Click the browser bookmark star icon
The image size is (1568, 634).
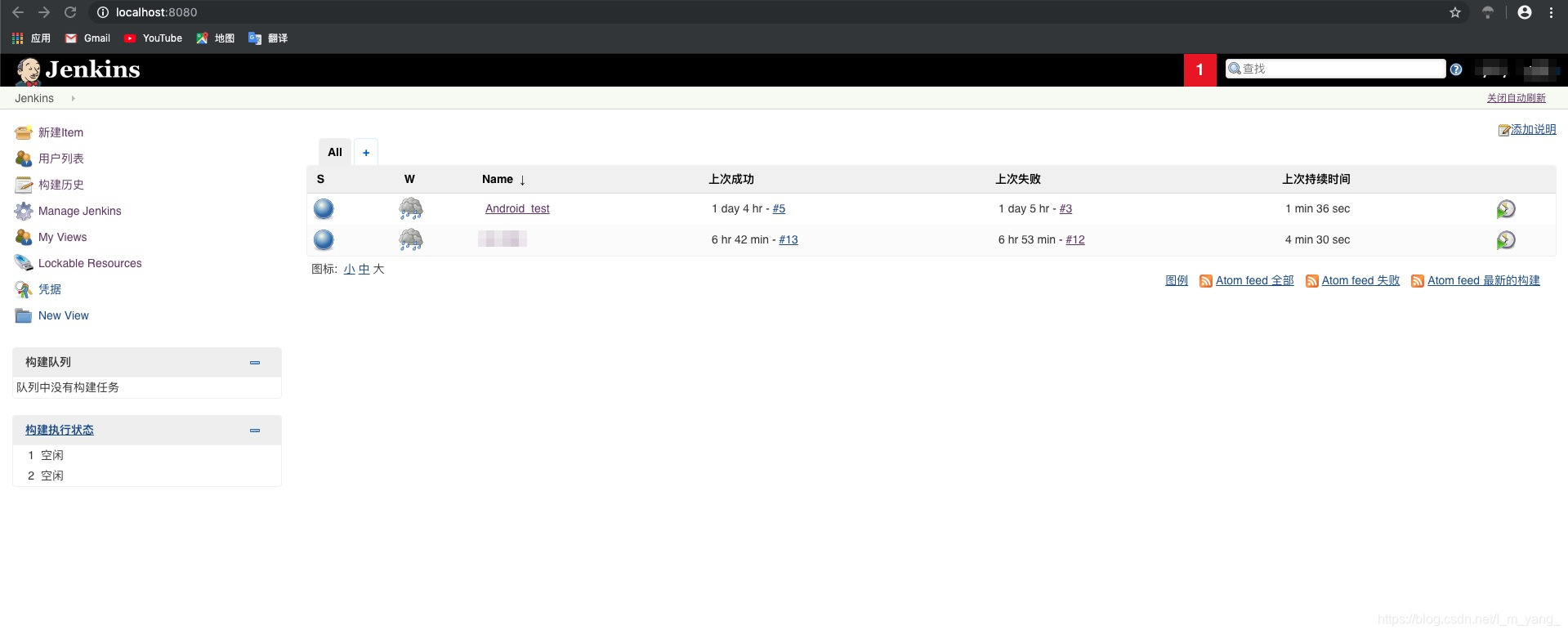(1455, 12)
